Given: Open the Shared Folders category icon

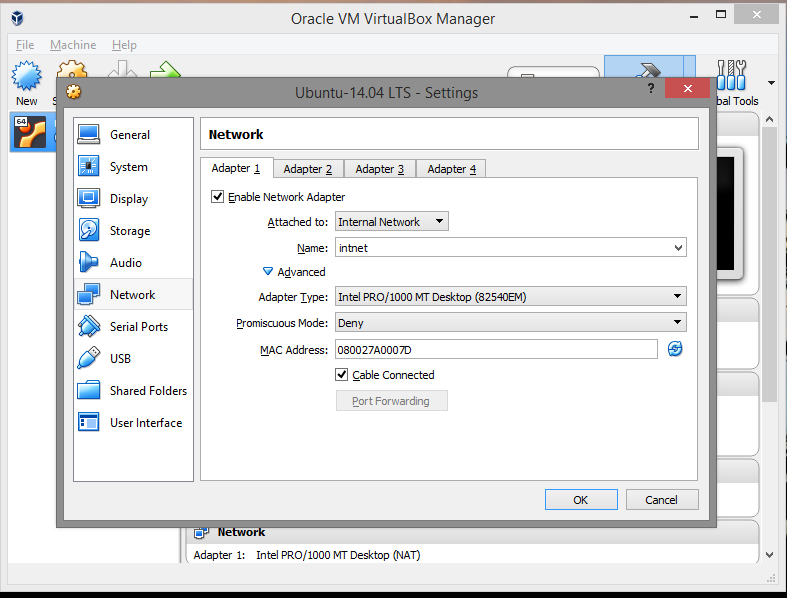Looking at the screenshot, I should 89,390.
